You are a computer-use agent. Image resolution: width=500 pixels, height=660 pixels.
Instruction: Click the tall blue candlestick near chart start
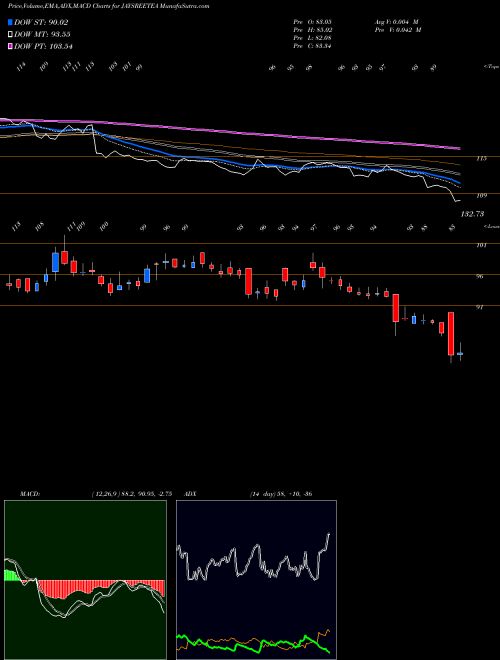pos(55,262)
